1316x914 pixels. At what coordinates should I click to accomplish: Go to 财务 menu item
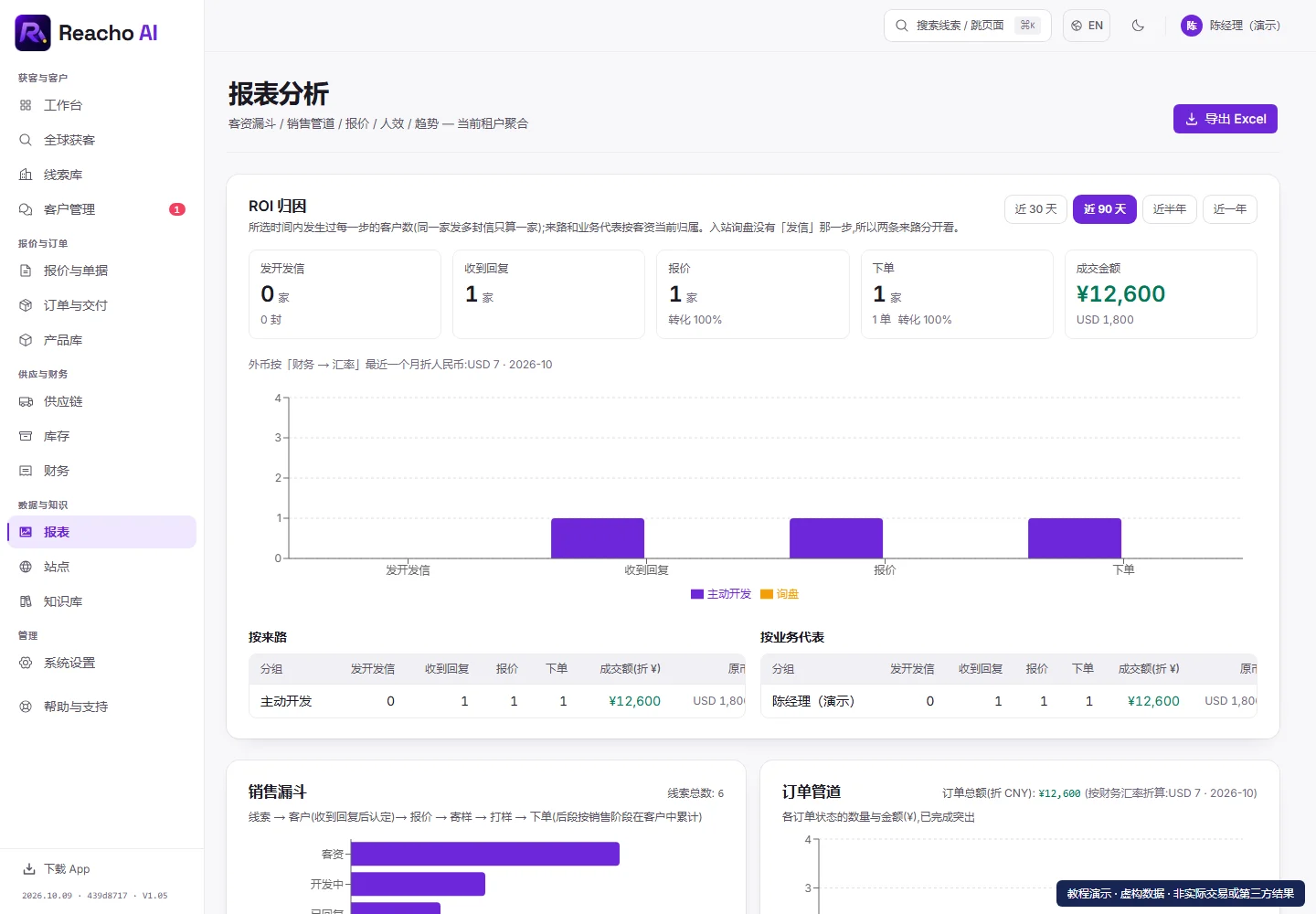pyautogui.click(x=101, y=471)
